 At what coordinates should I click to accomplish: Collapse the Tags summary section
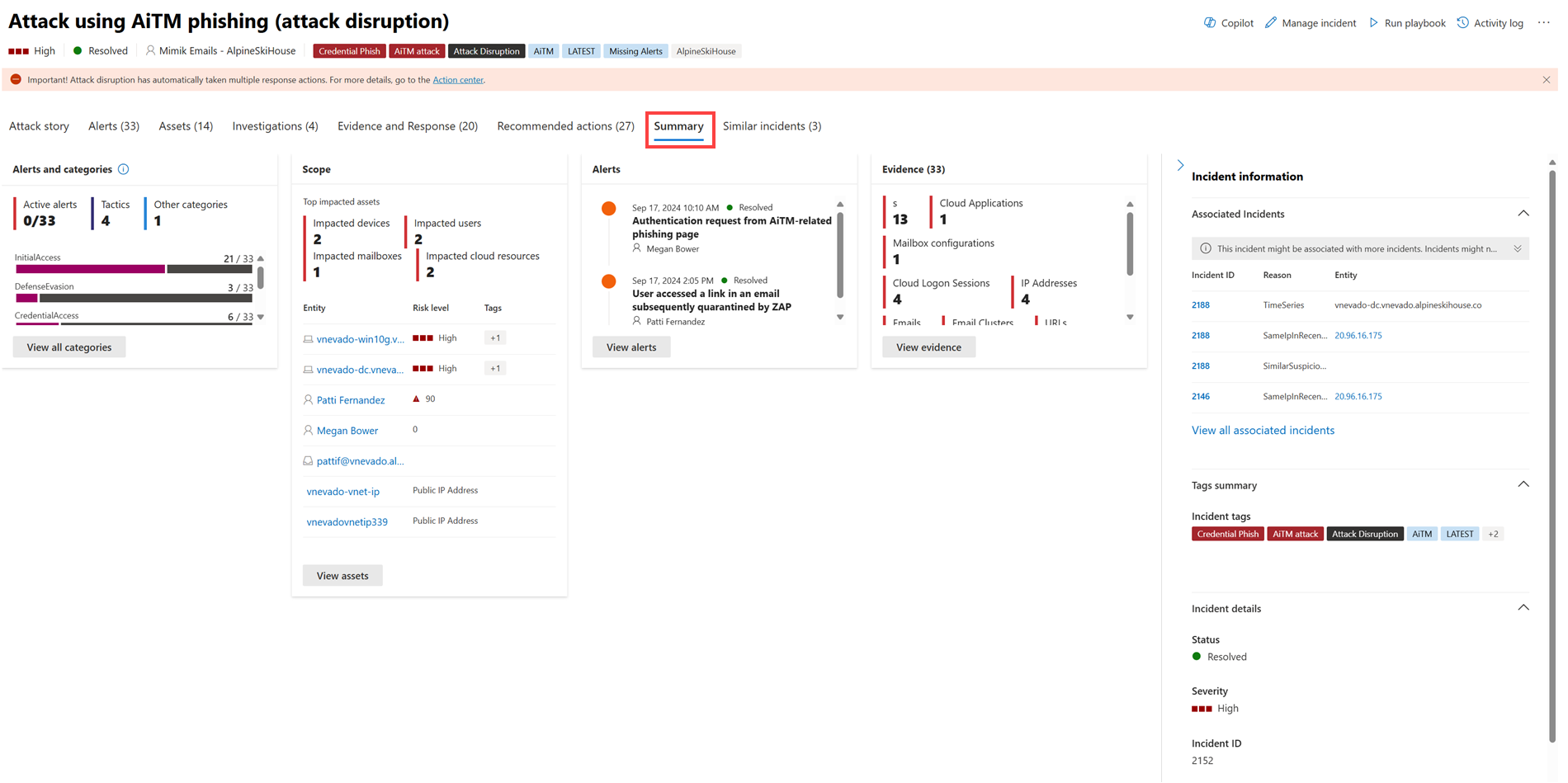point(1523,484)
